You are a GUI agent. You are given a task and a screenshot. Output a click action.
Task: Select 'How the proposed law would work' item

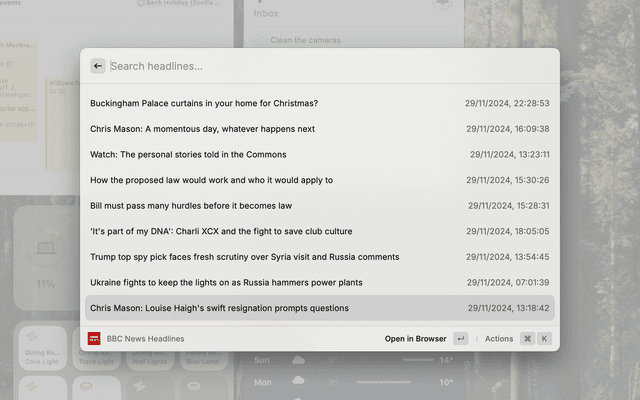click(x=320, y=180)
